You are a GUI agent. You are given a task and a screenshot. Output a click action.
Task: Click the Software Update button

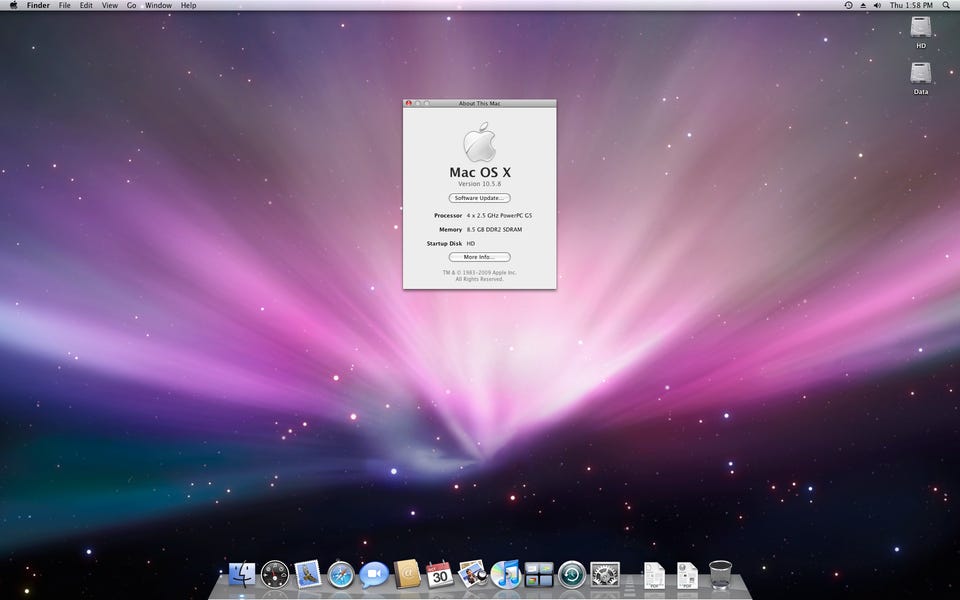tap(479, 198)
